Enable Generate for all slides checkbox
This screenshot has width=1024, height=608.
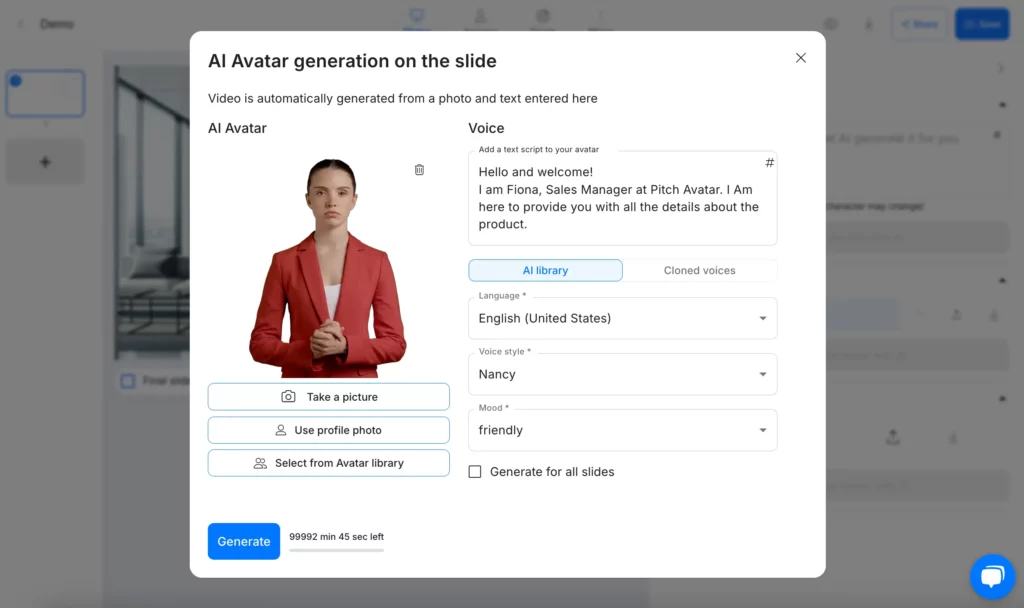[475, 472]
